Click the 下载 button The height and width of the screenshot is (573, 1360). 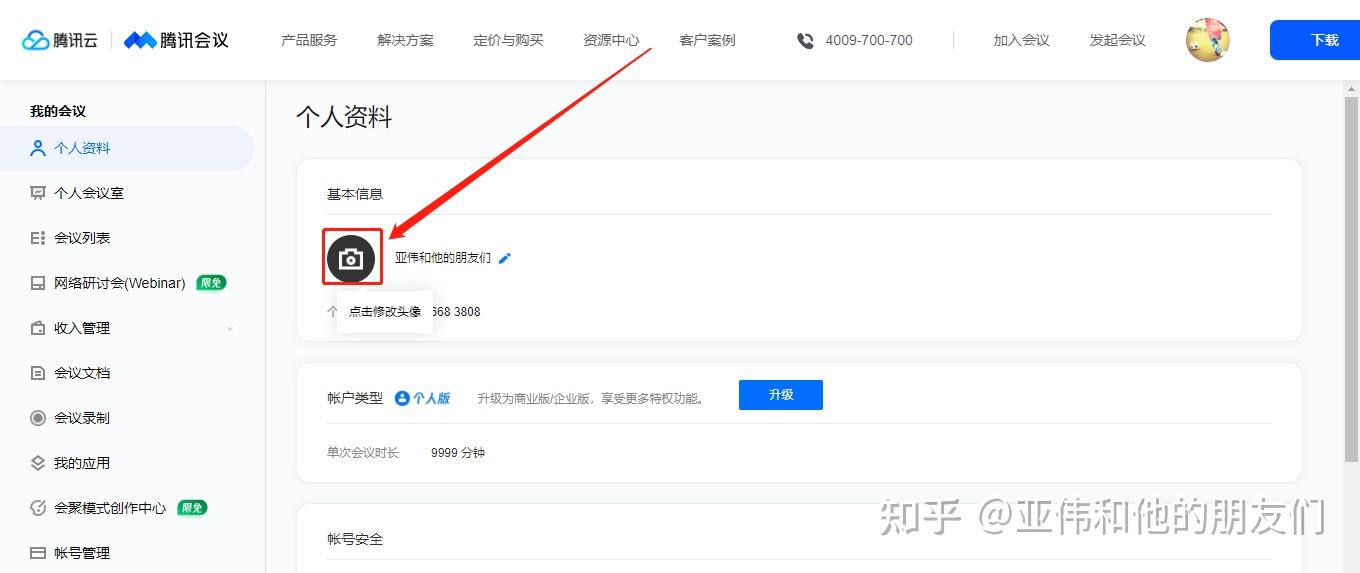click(x=1315, y=40)
